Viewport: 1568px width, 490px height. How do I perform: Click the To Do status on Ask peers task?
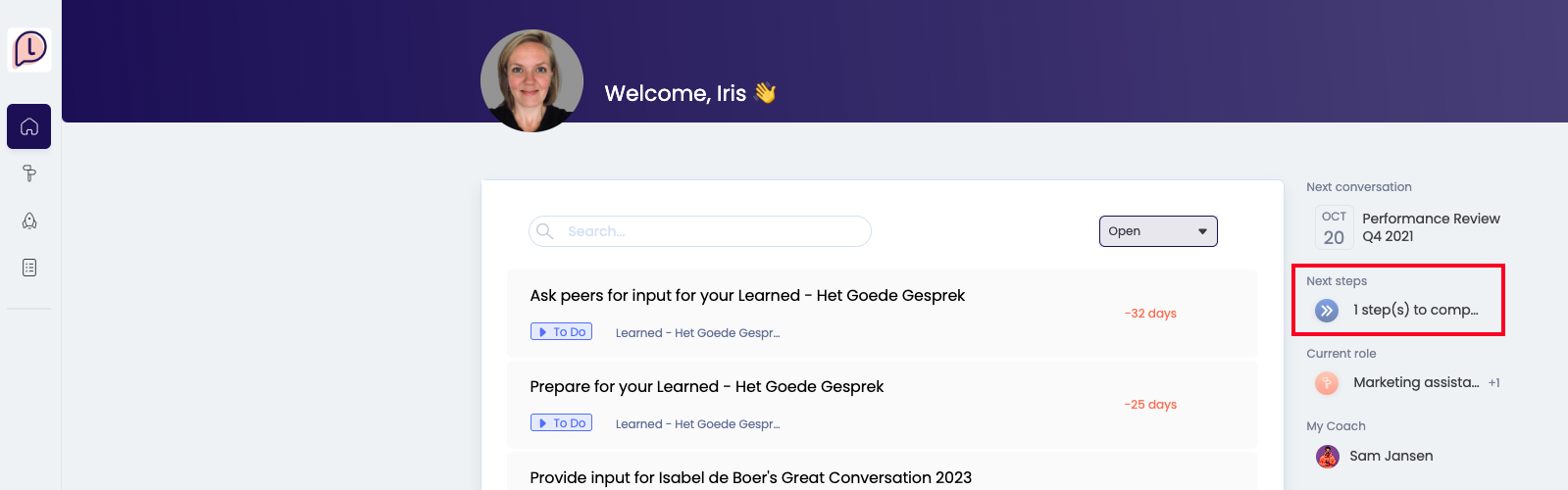pyautogui.click(x=561, y=332)
